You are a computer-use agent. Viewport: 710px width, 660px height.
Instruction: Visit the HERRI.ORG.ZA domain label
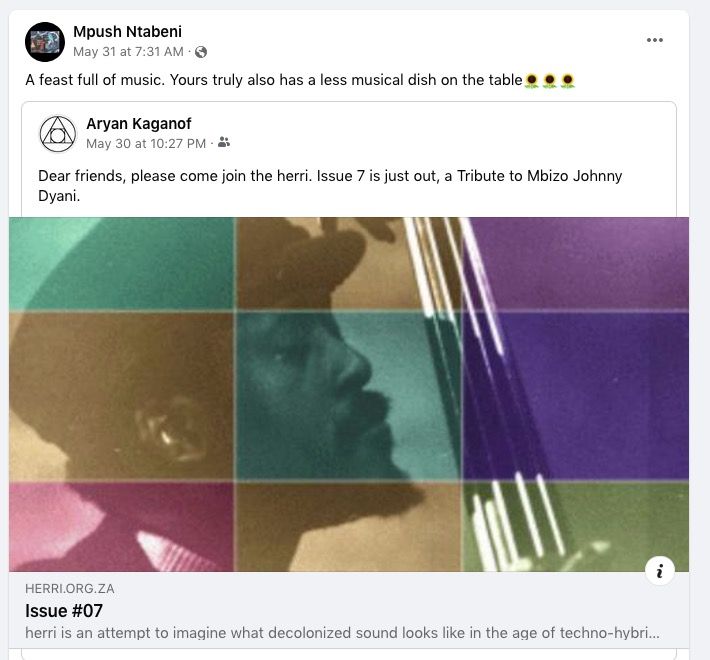click(x=70, y=589)
